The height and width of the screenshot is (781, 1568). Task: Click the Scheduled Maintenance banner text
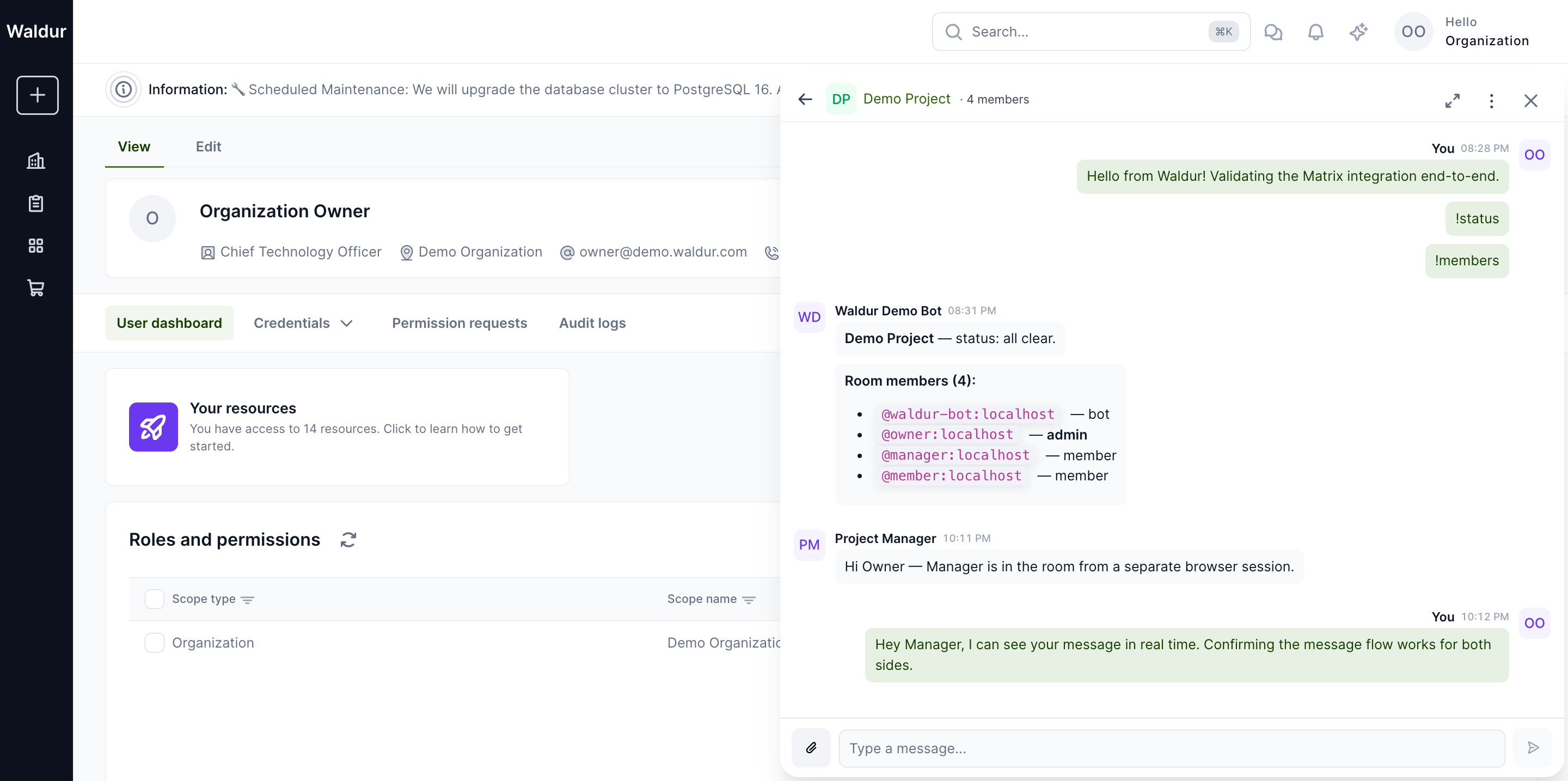(x=514, y=89)
